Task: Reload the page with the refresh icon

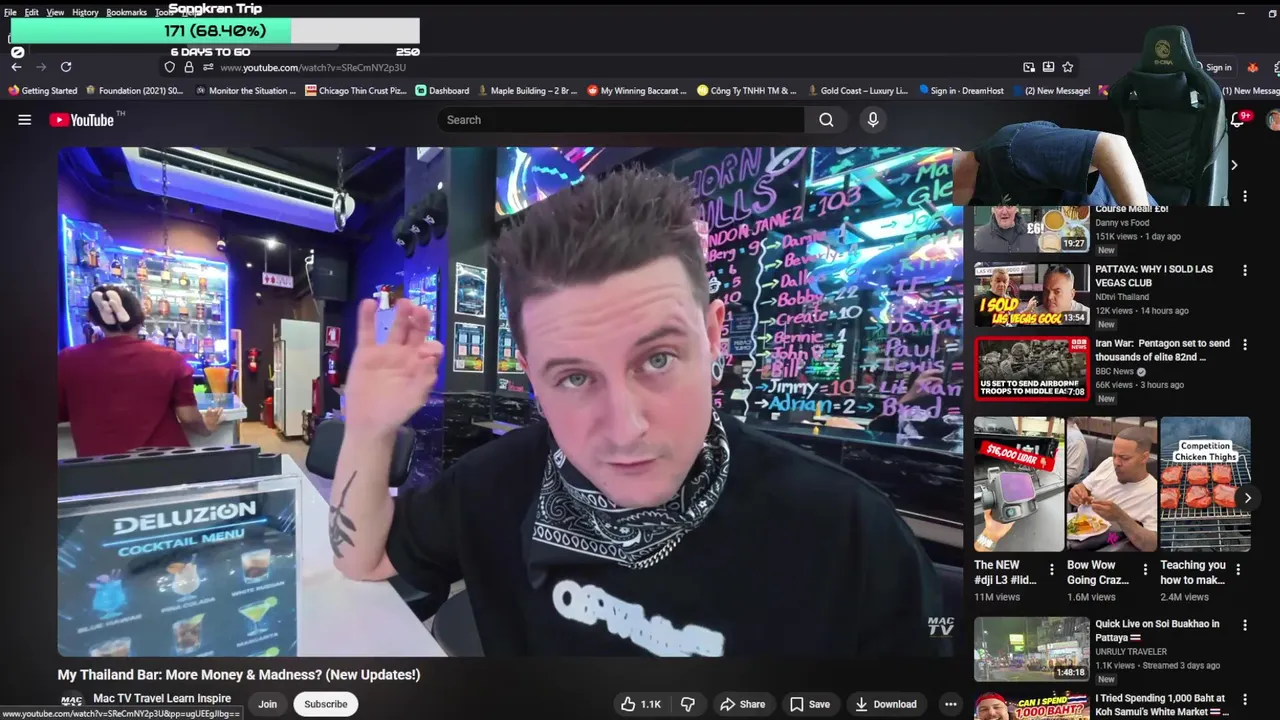Action: 66,67
